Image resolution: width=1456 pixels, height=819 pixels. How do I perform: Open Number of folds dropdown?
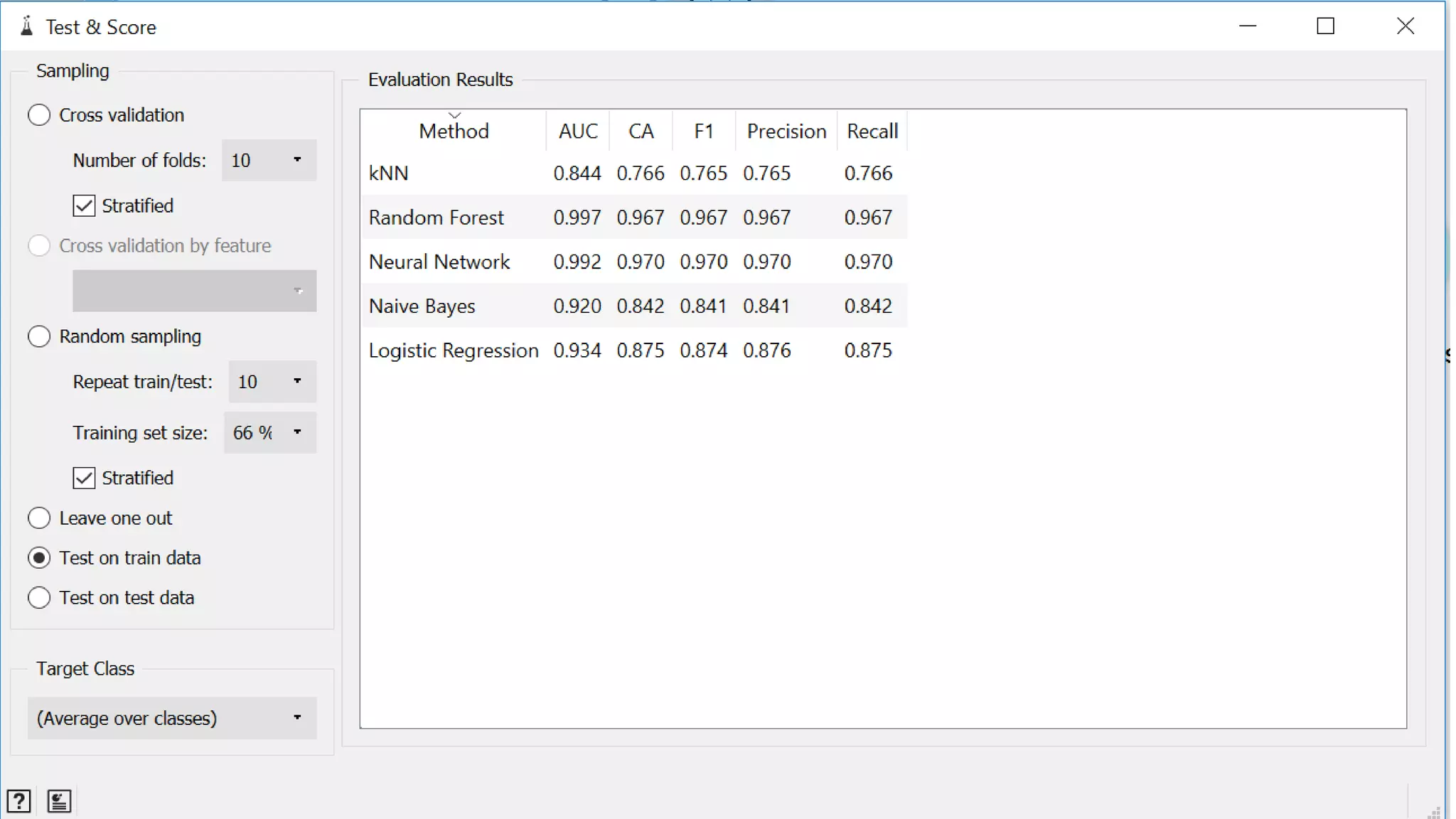(269, 161)
